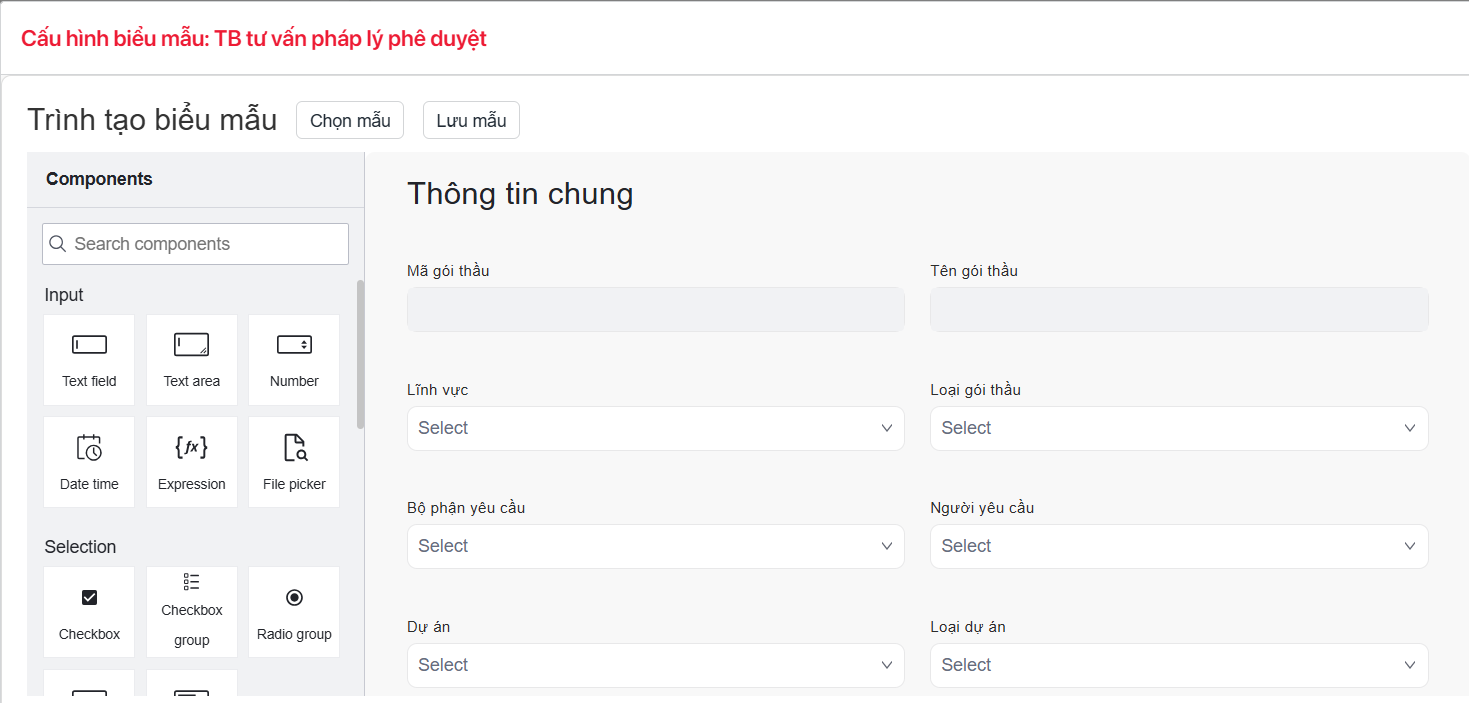The height and width of the screenshot is (703, 1469).
Task: Pick the Checkbox group component icon
Action: (191, 582)
